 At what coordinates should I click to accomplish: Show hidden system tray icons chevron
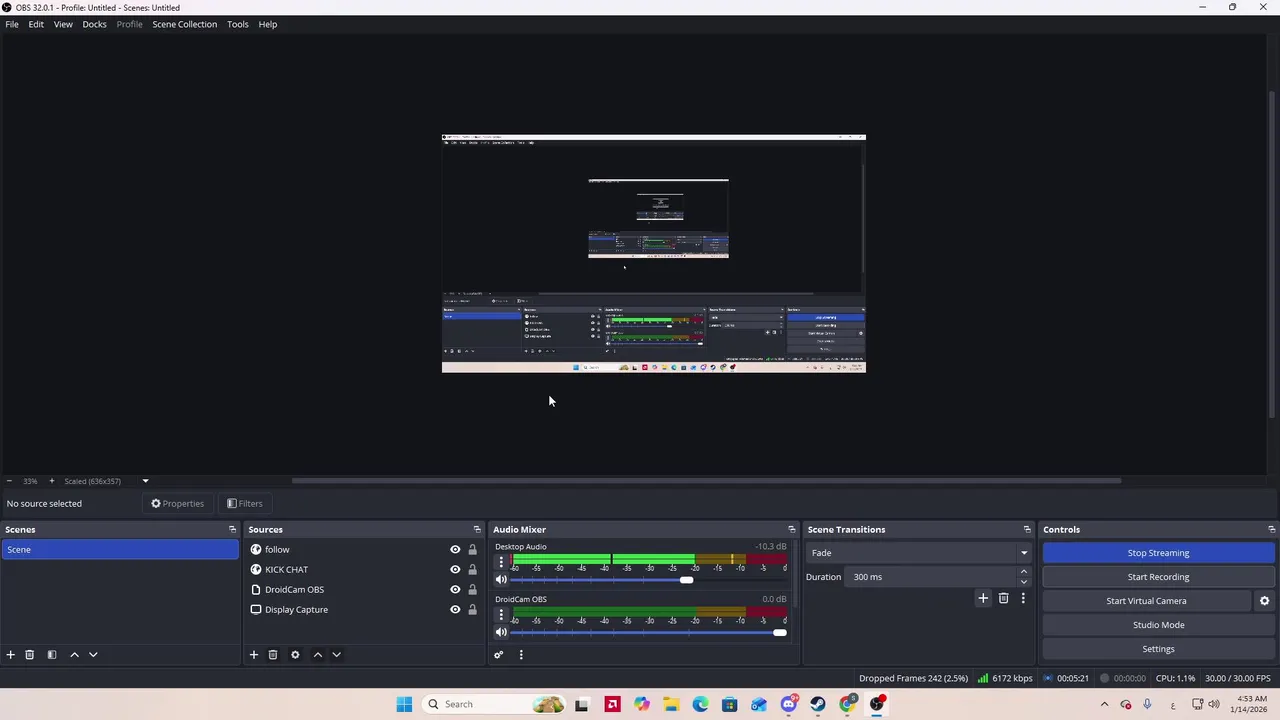click(x=1104, y=704)
